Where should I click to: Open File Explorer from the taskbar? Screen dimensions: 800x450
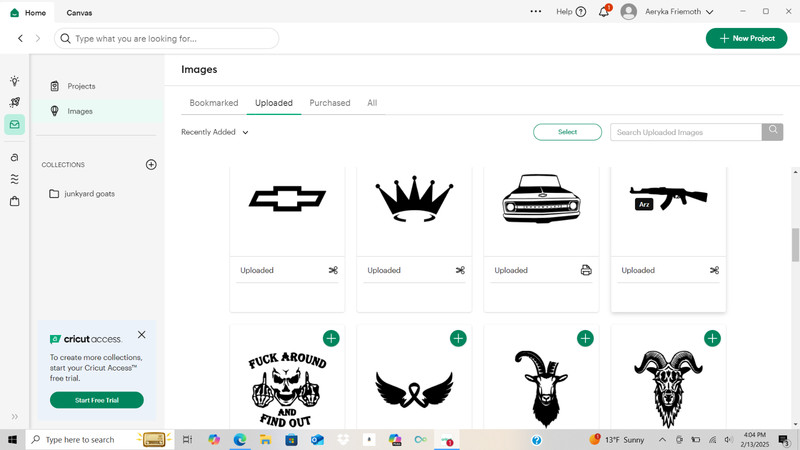pos(265,439)
